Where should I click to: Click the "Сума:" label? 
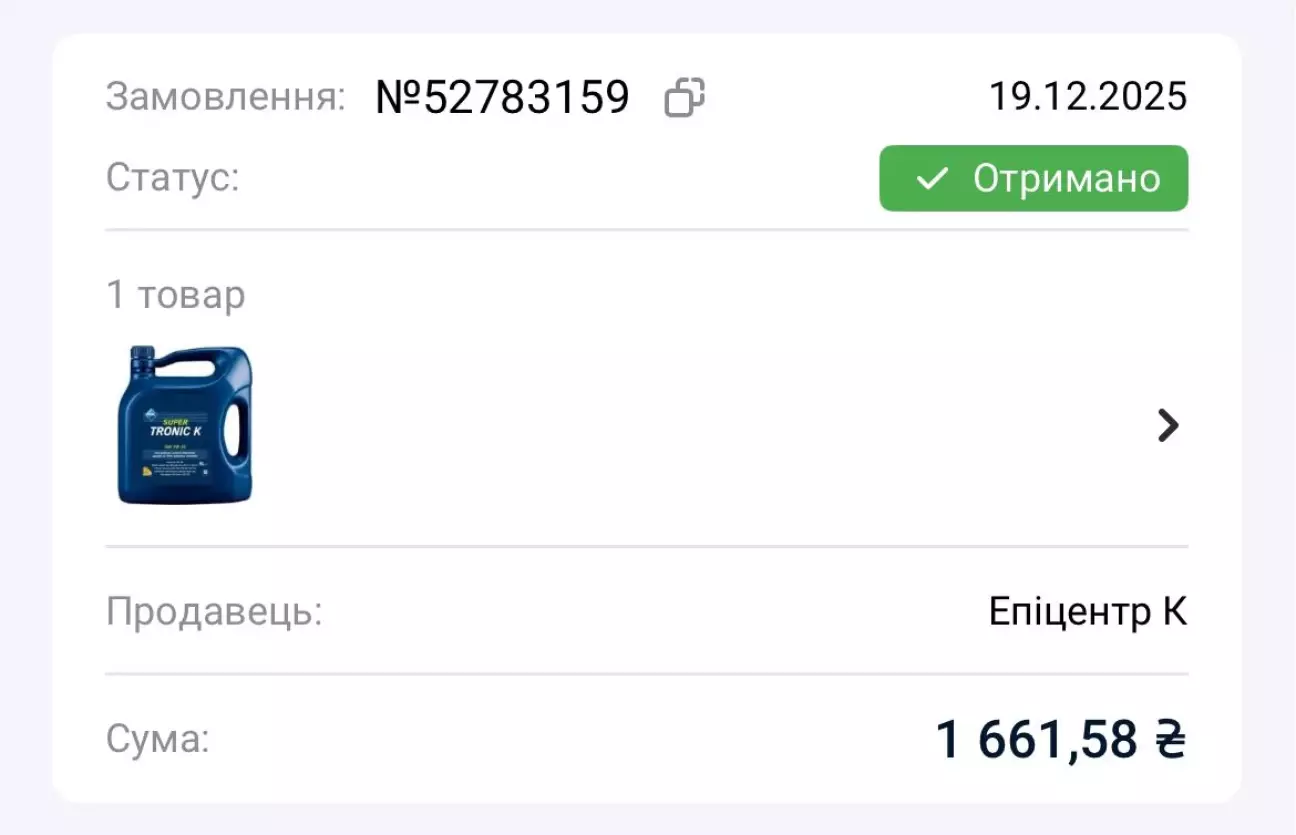coord(157,741)
